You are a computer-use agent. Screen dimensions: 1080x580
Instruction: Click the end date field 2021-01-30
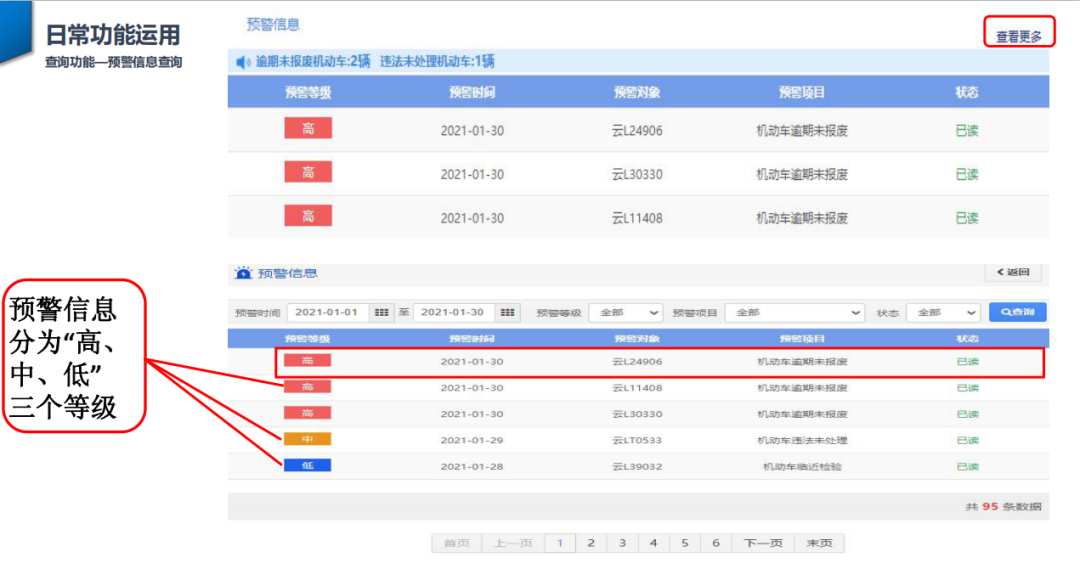pyautogui.click(x=453, y=313)
